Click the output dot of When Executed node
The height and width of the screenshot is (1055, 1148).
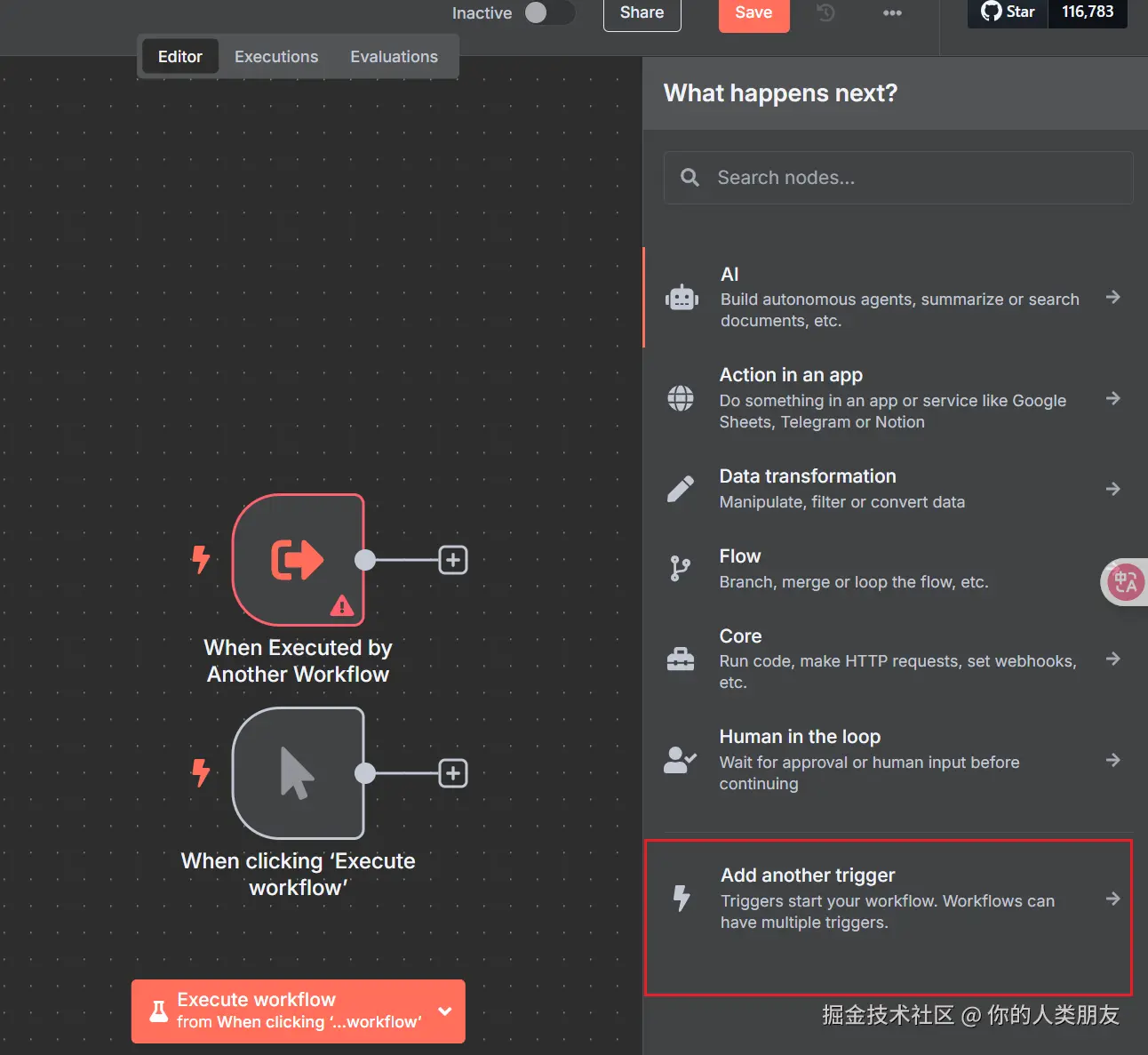point(365,560)
